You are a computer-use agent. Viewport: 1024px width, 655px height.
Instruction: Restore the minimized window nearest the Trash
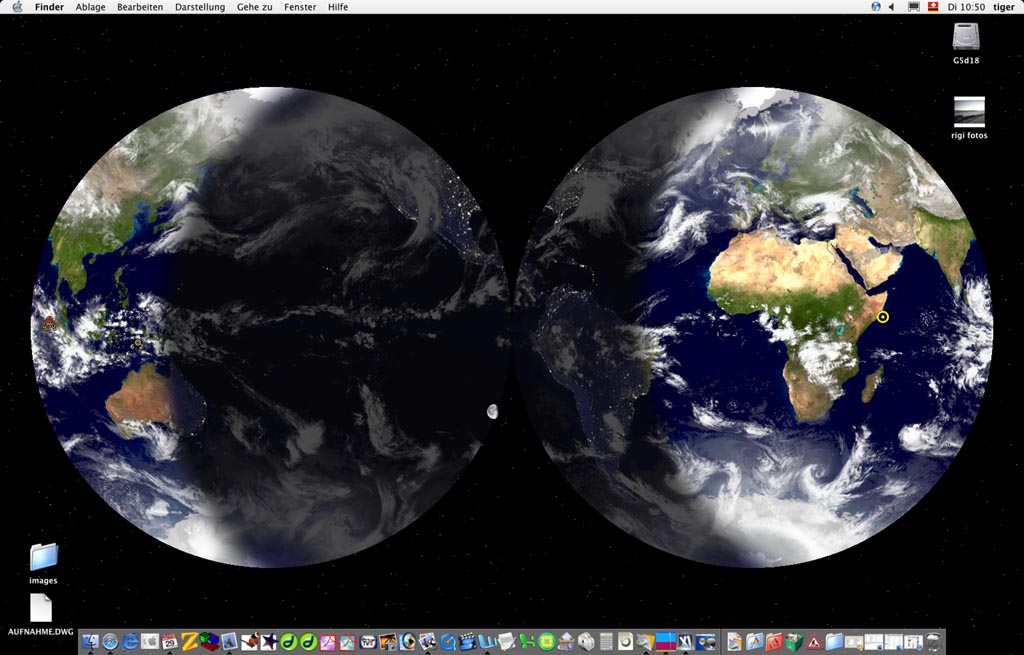click(x=913, y=641)
